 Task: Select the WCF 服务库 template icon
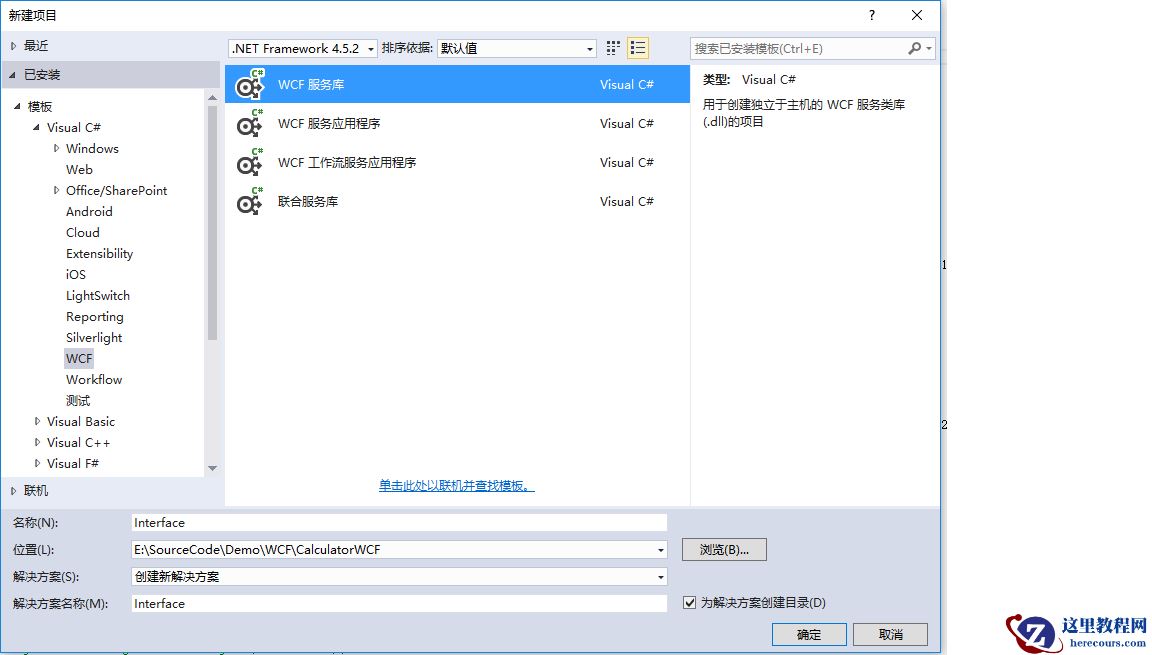(249, 84)
